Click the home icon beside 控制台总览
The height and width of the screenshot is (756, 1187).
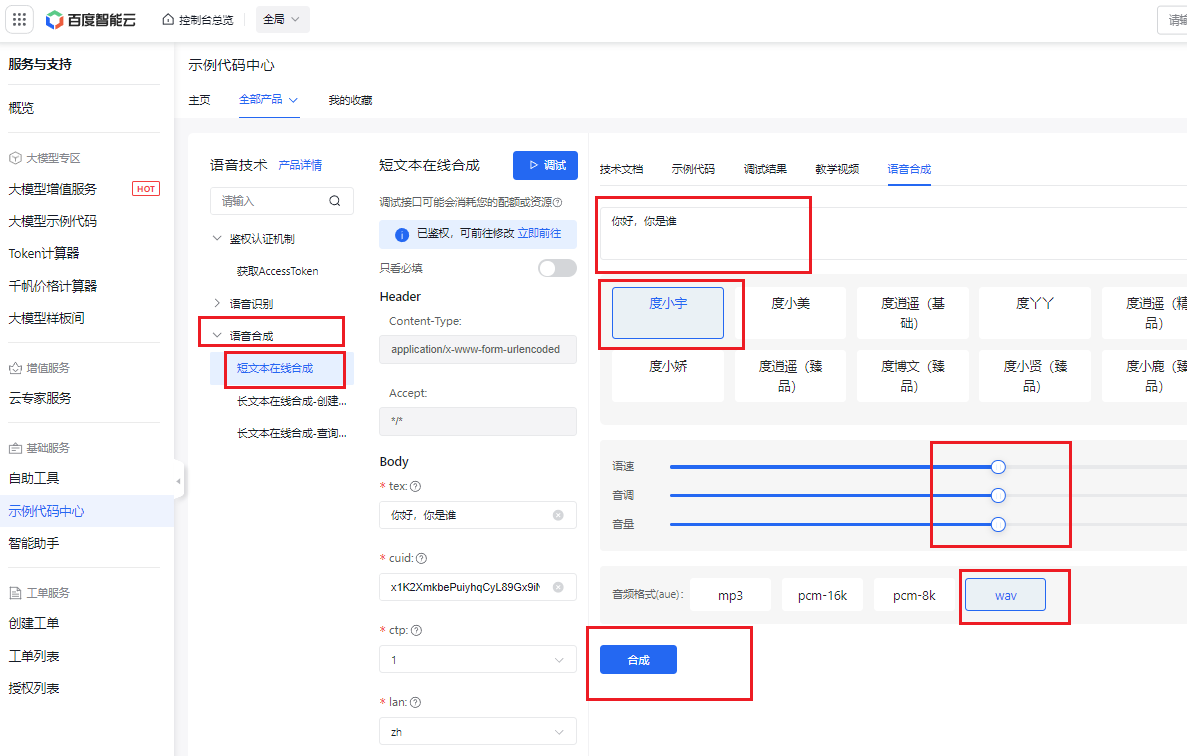coord(168,20)
